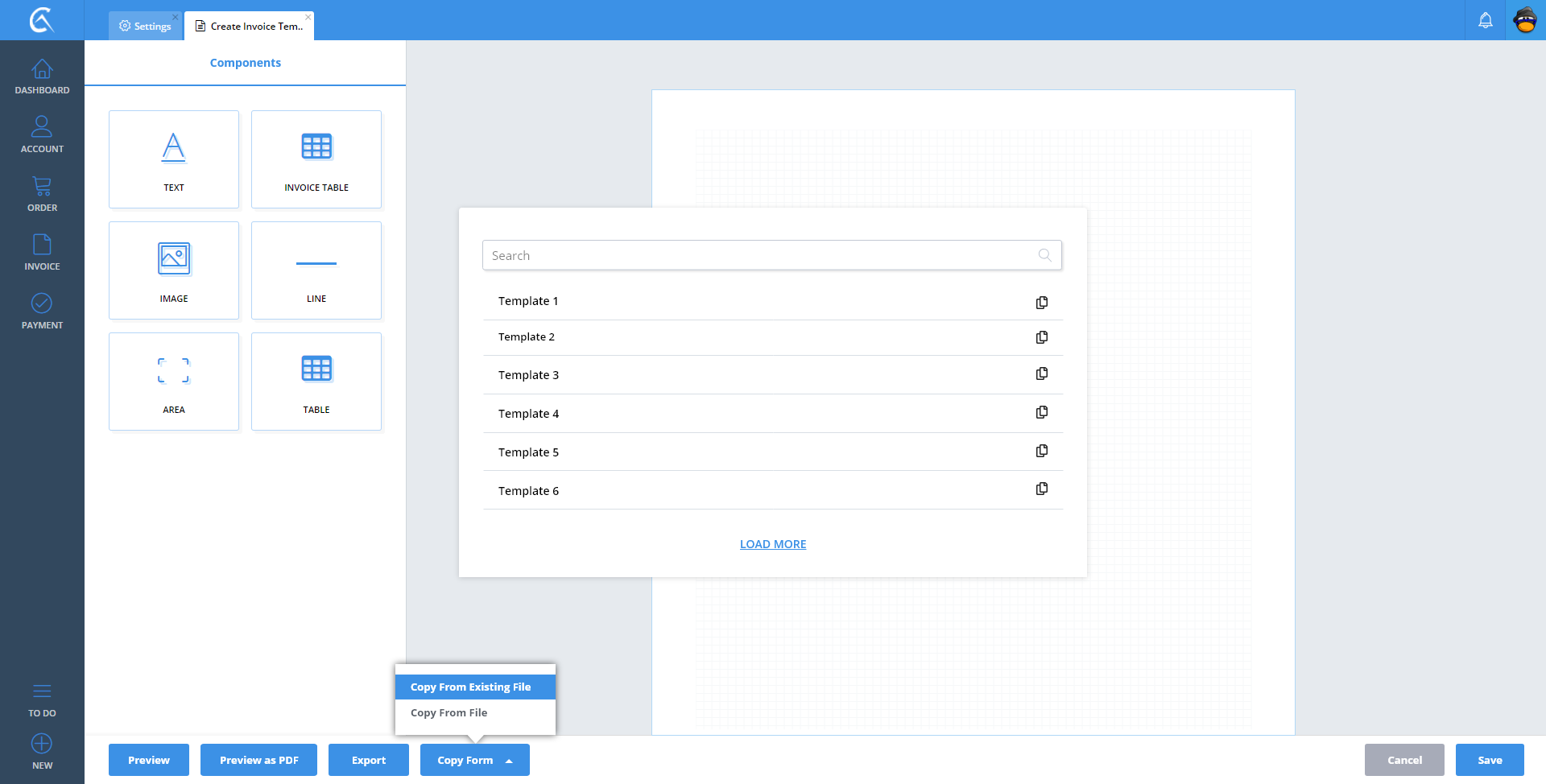Select Copy From File menu entry

pyautogui.click(x=449, y=713)
